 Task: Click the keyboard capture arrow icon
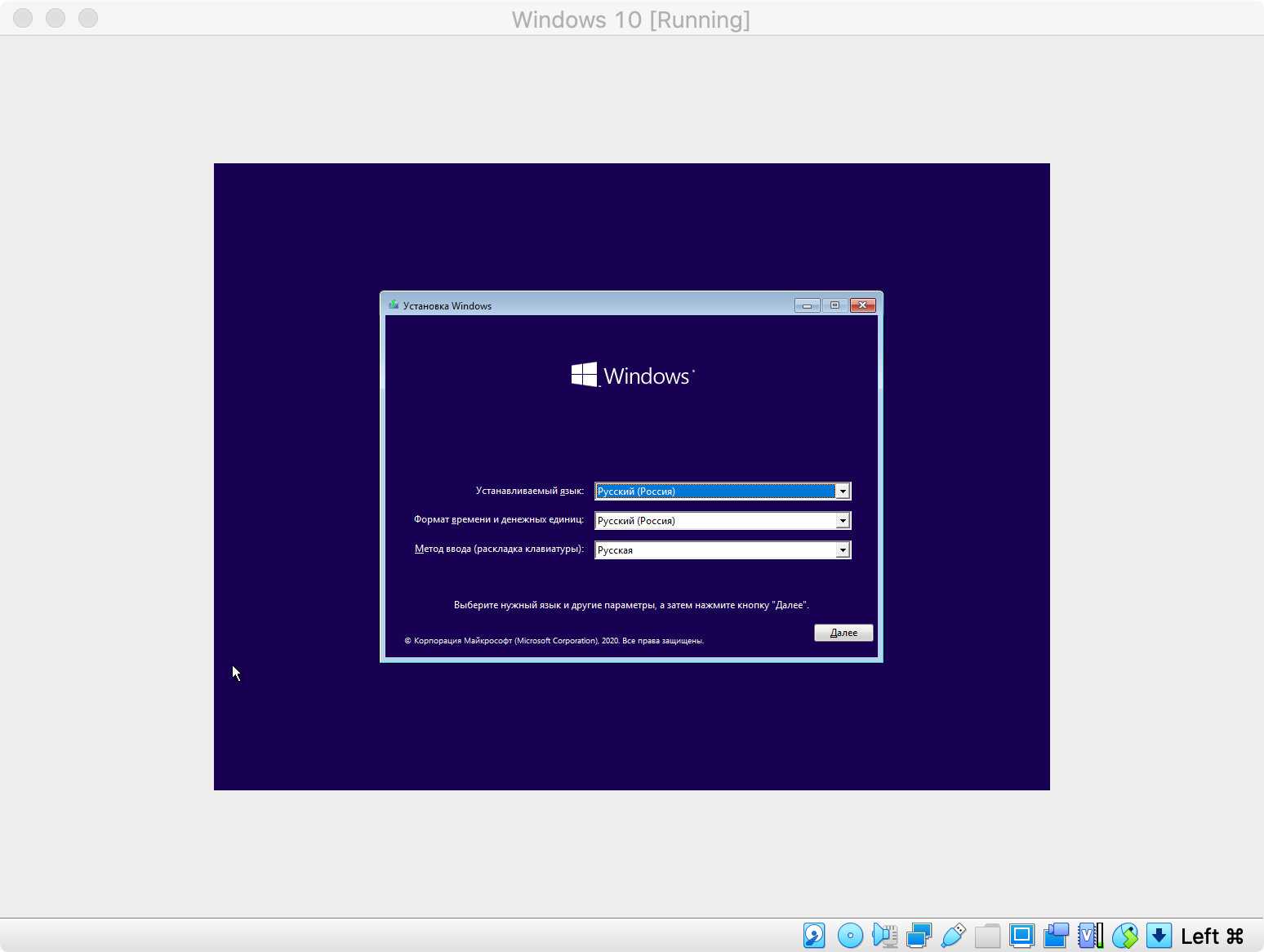[x=1159, y=935]
